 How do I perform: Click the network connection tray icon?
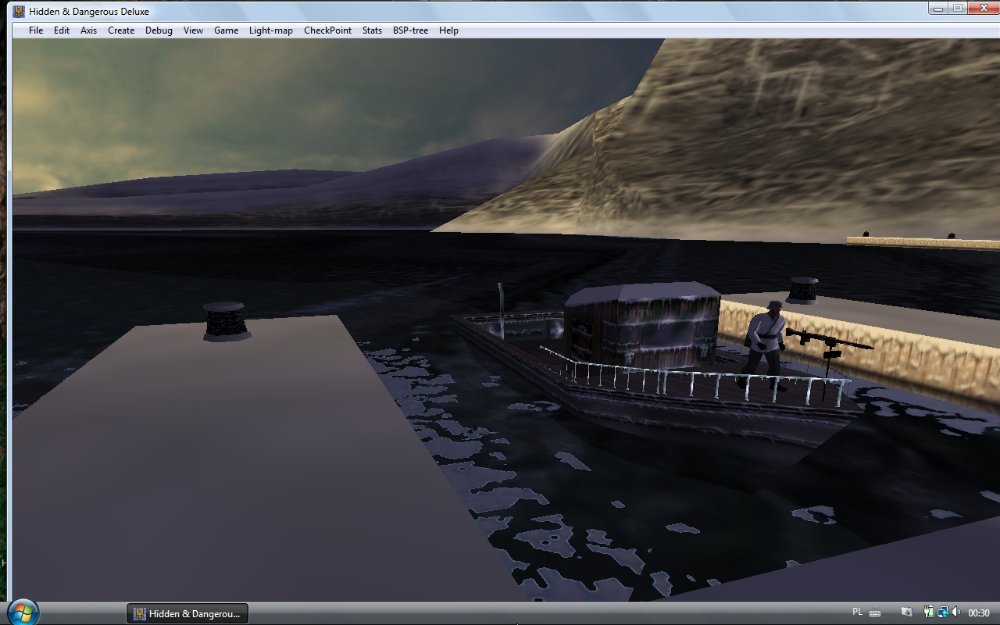tap(943, 612)
